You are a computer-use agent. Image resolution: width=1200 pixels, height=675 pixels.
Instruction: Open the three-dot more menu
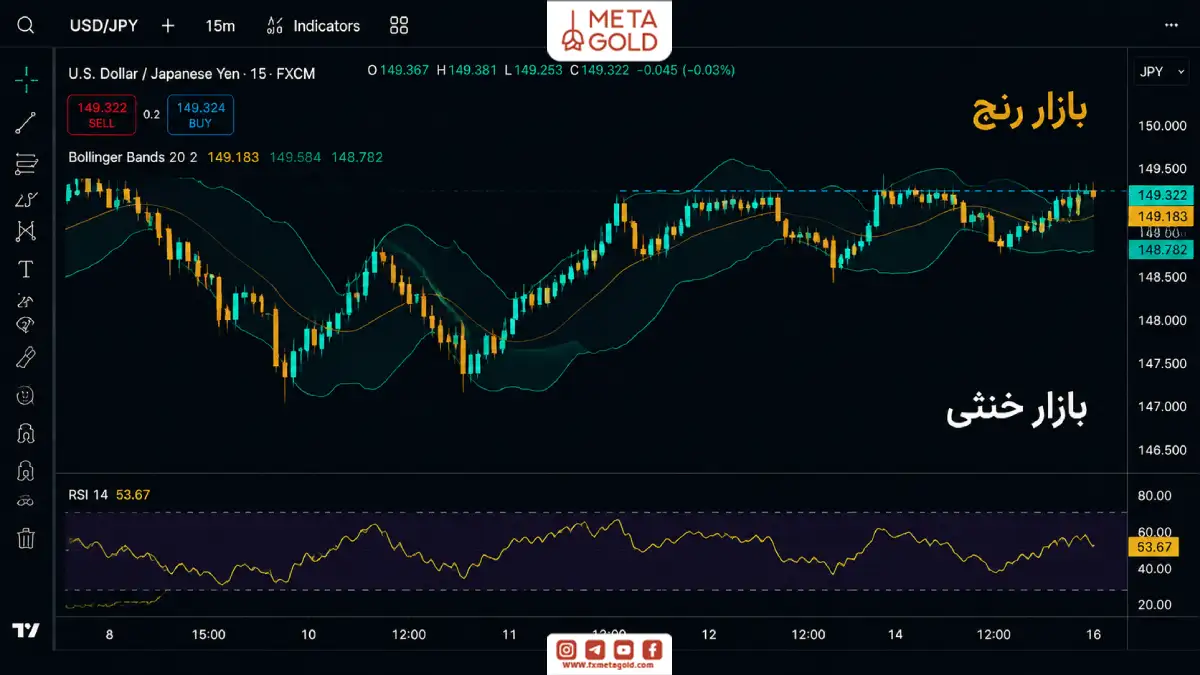click(1171, 25)
